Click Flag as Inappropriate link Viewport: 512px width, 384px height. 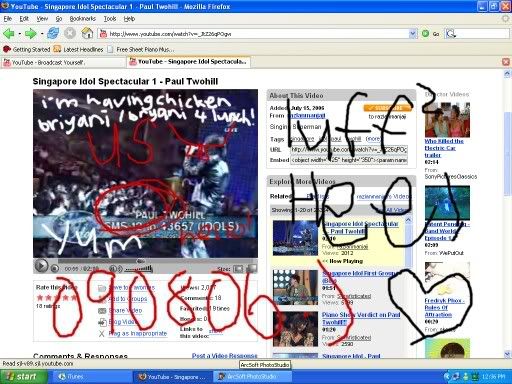138,333
